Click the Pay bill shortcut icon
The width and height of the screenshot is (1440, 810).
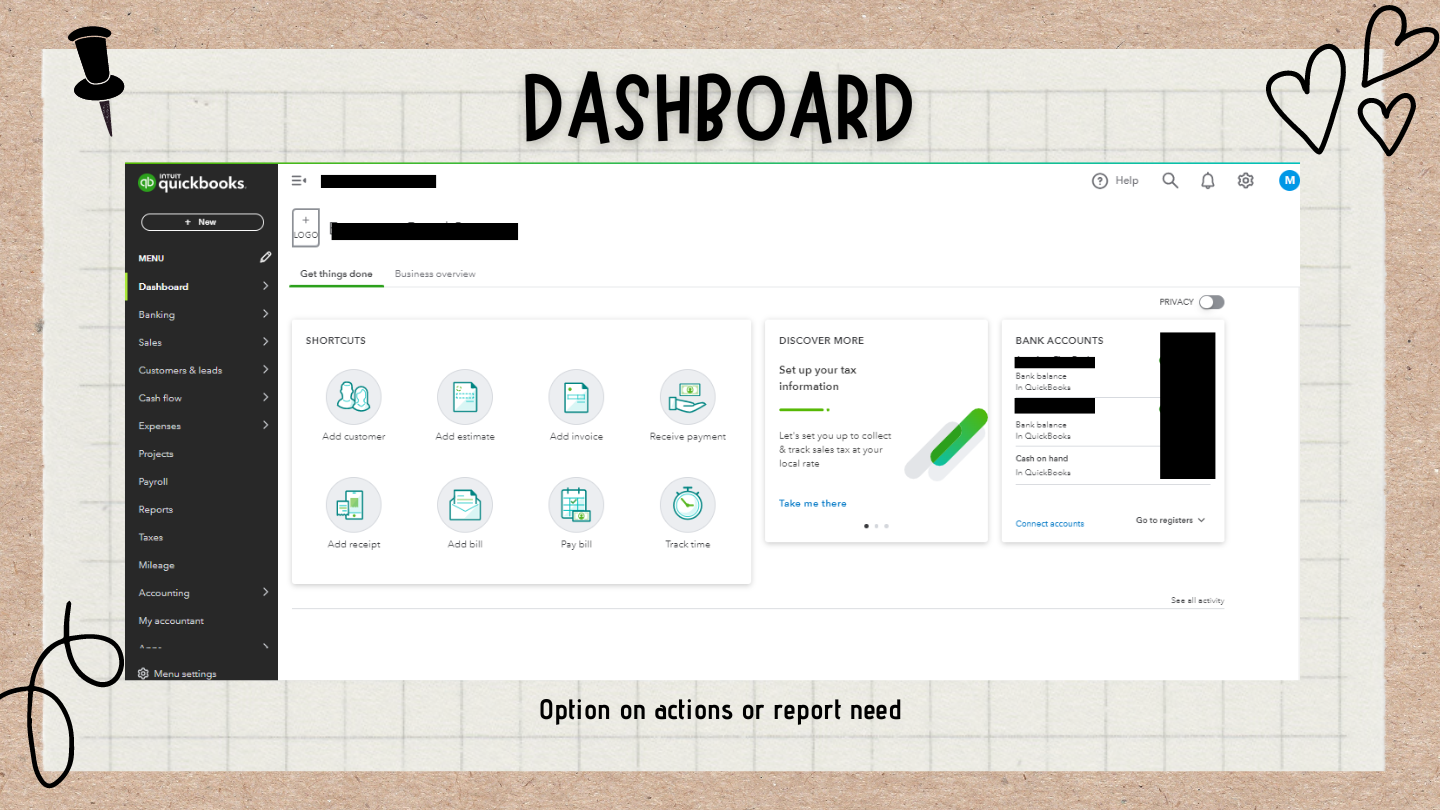point(576,505)
